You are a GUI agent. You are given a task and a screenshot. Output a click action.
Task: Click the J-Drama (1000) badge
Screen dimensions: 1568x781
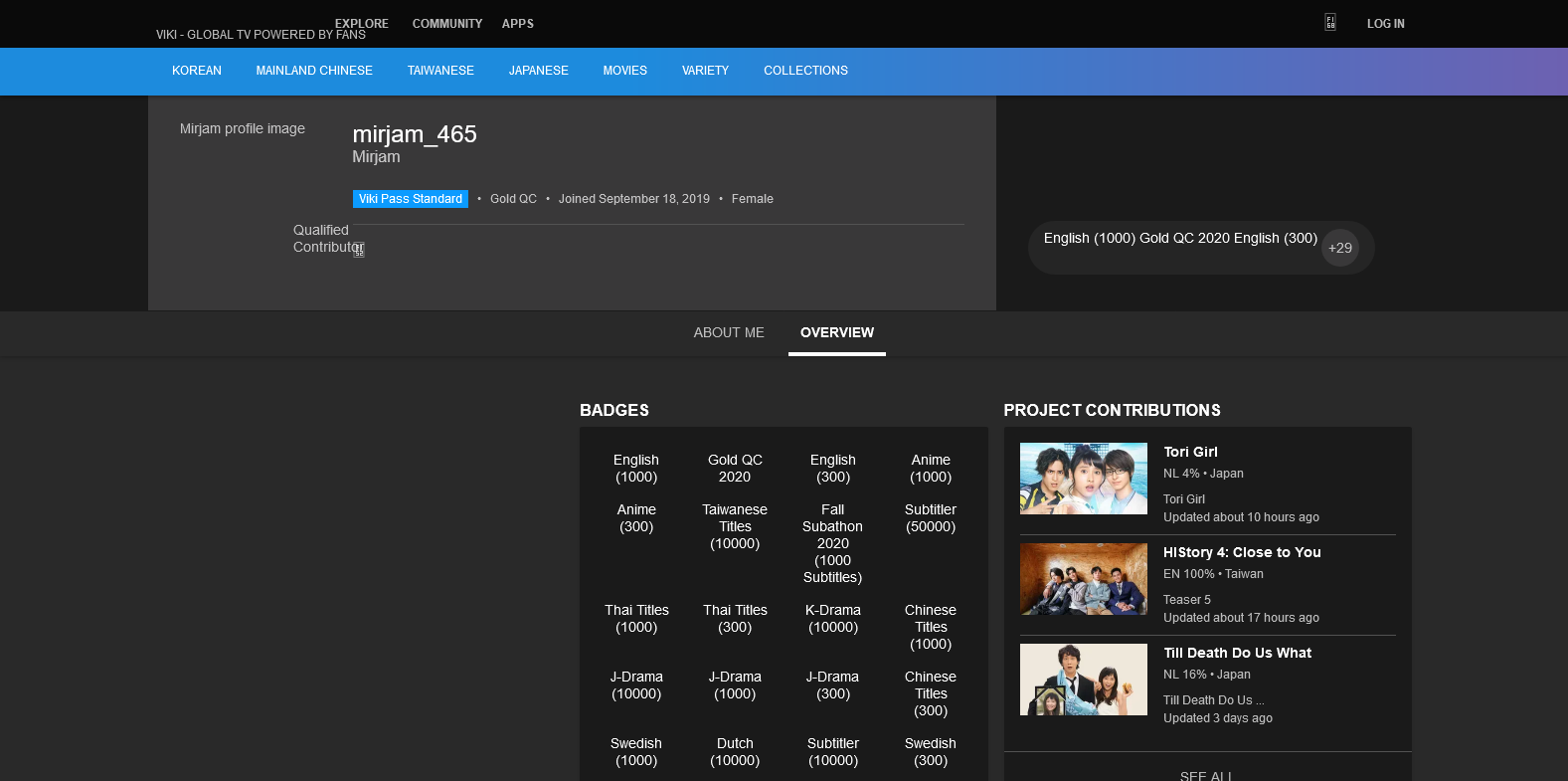(x=735, y=685)
